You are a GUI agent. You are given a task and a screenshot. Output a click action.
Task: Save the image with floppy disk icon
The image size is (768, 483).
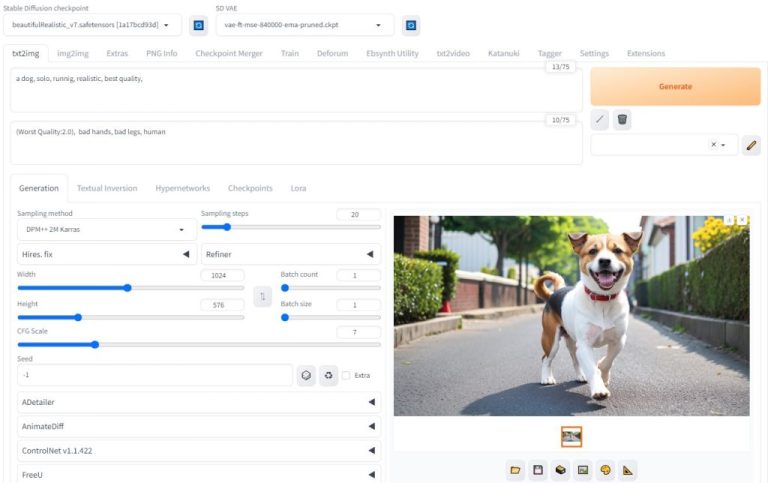click(538, 469)
